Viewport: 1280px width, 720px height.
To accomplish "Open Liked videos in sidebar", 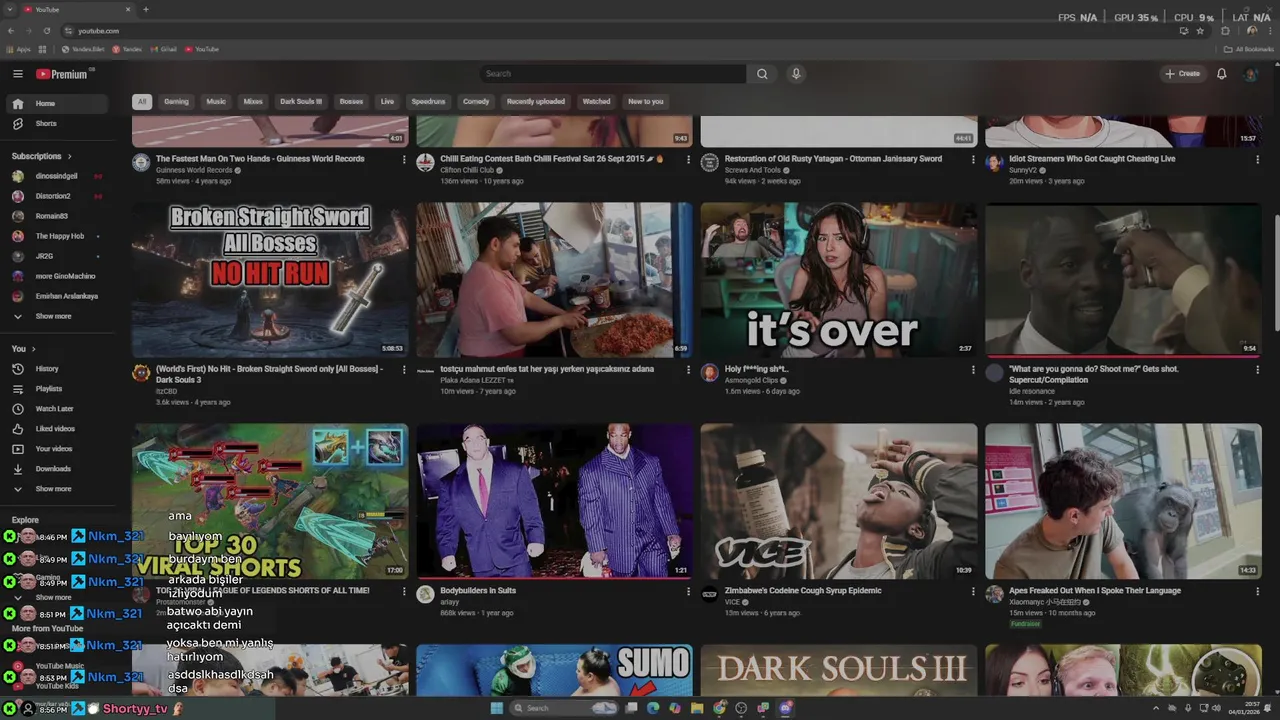I will [x=58, y=429].
